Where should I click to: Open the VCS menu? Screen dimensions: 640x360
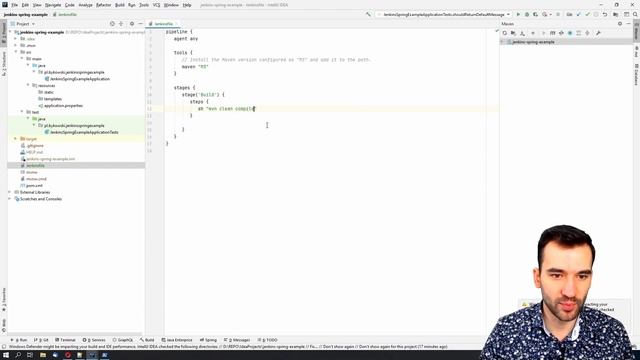coord(156,5)
